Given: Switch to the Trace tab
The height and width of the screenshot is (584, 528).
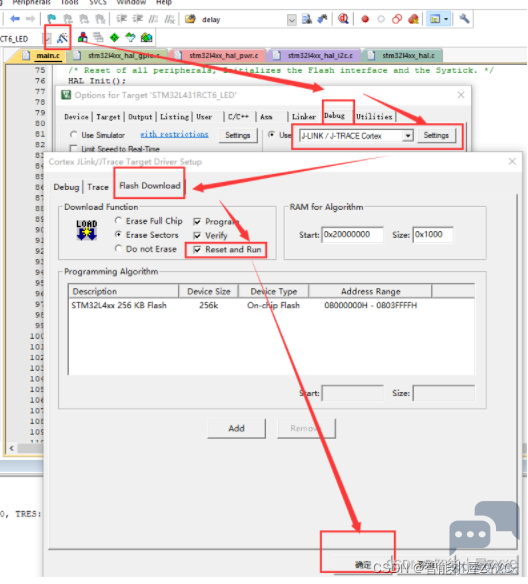Looking at the screenshot, I should (x=98, y=187).
